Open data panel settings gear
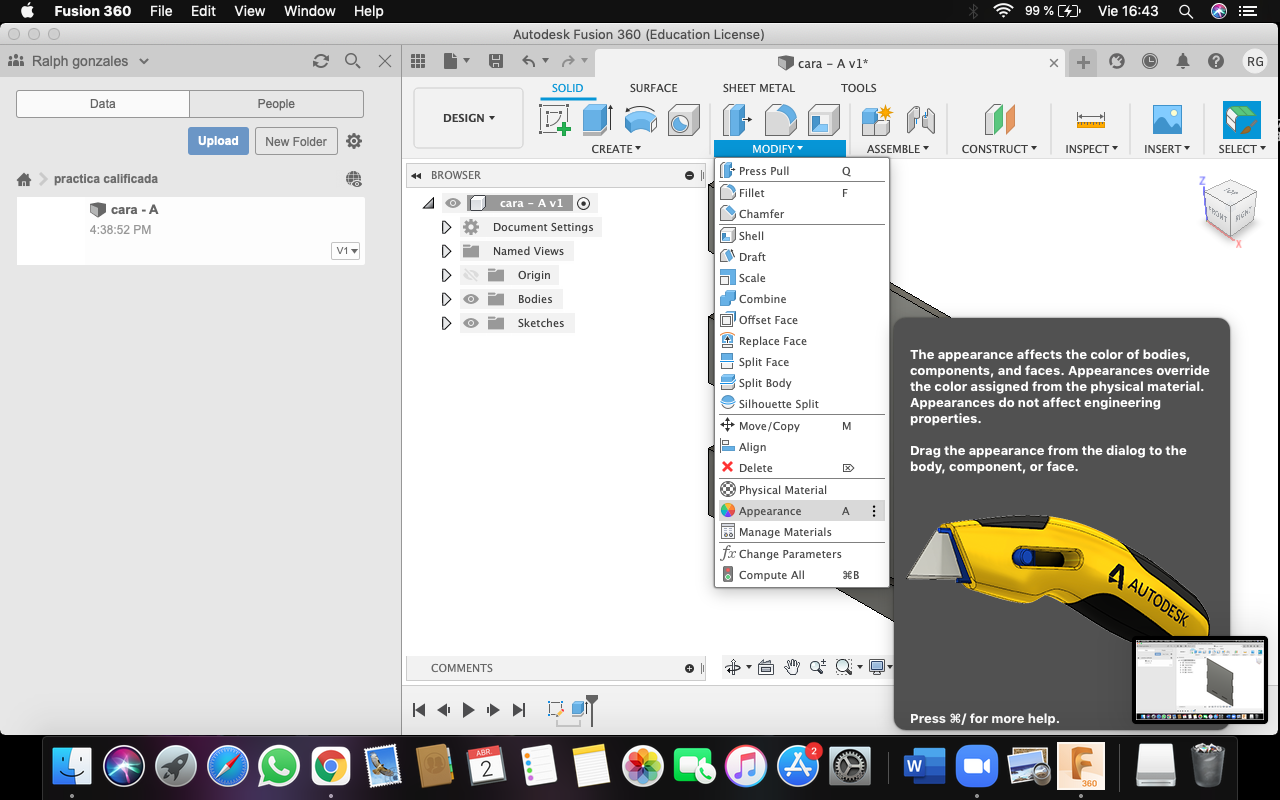This screenshot has width=1280, height=800. 354,141
